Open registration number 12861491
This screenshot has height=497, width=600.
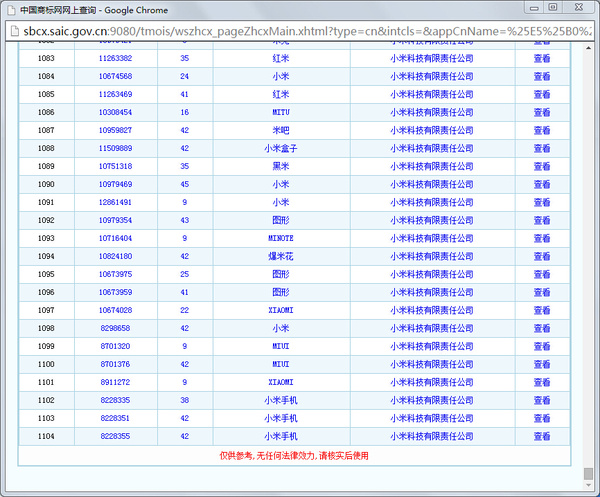(116, 202)
